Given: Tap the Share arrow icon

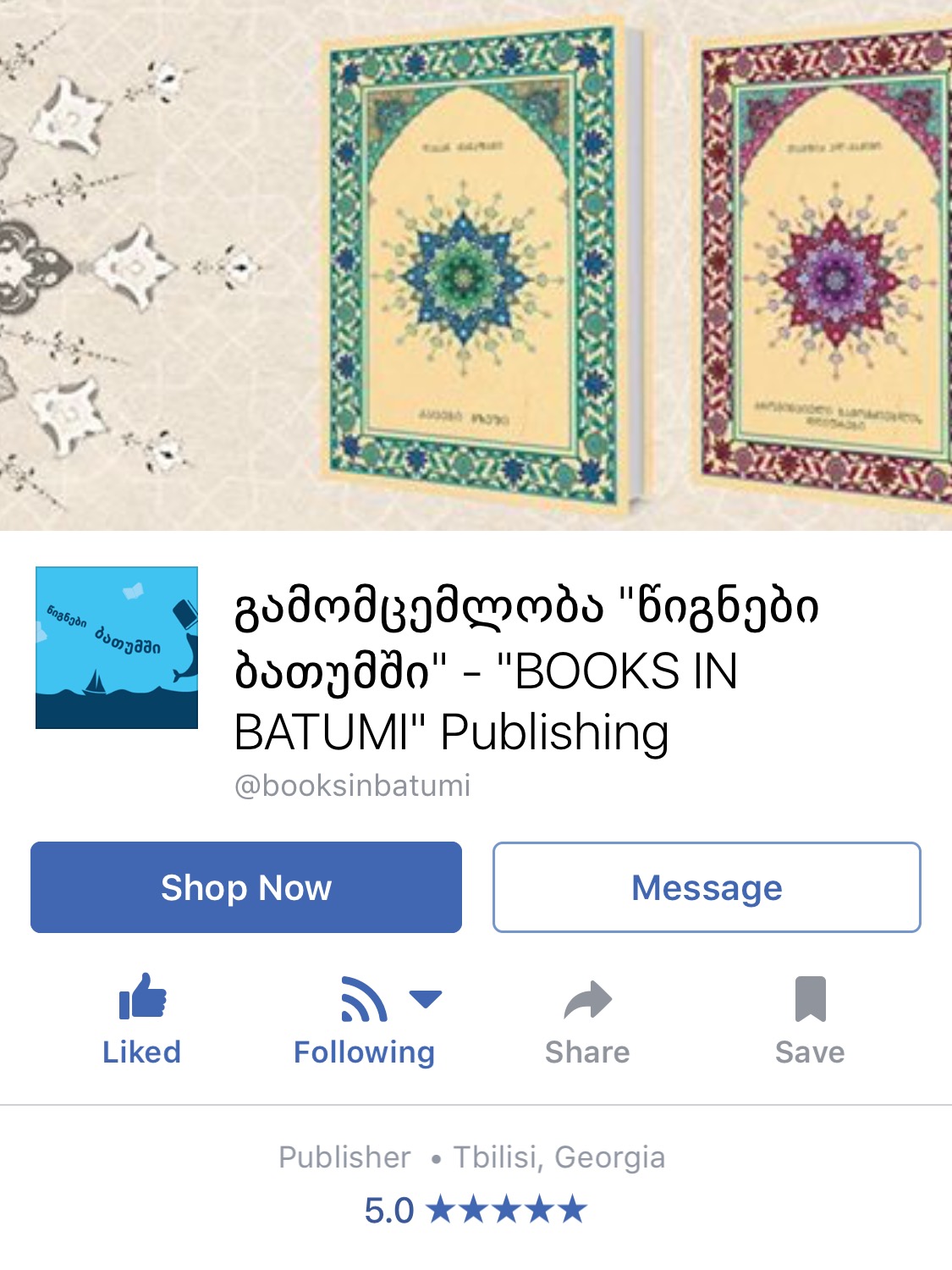Looking at the screenshot, I should (x=587, y=999).
